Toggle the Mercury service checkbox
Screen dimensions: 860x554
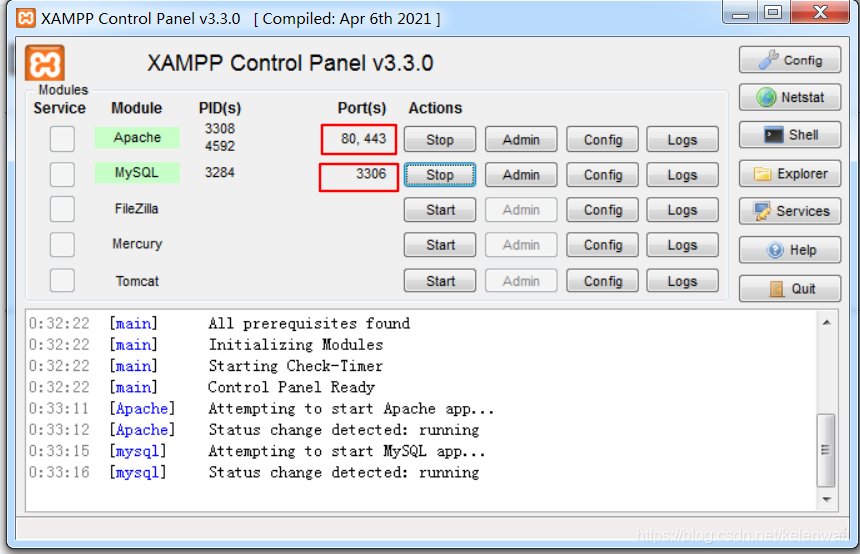point(62,245)
